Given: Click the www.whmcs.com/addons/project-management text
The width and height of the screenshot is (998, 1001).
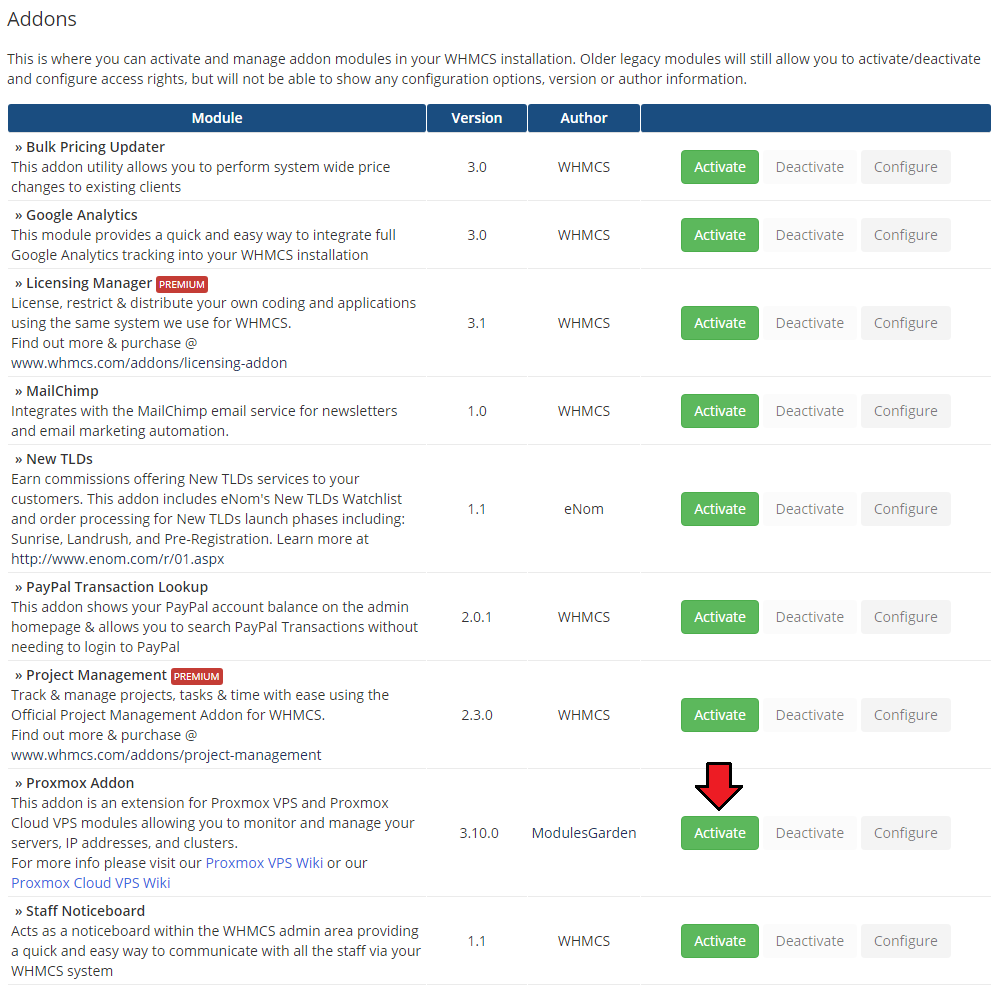Looking at the screenshot, I should [x=166, y=755].
